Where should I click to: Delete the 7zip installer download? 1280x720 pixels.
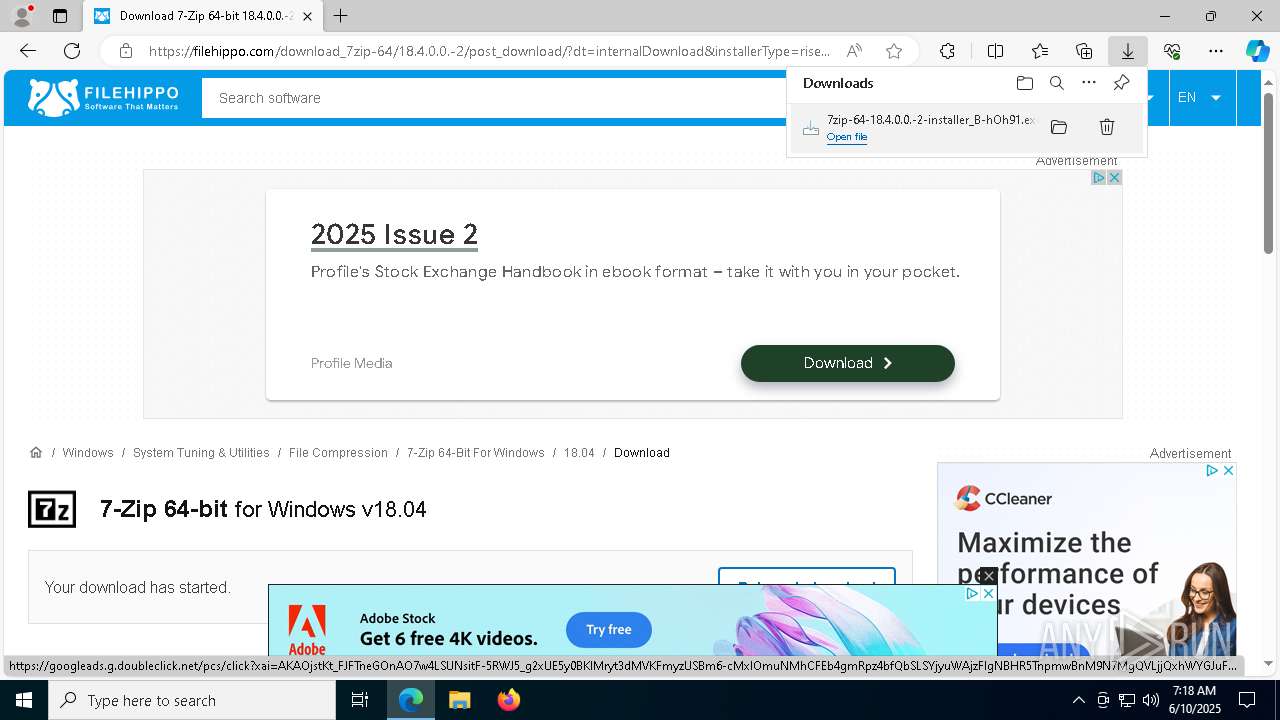(1107, 127)
